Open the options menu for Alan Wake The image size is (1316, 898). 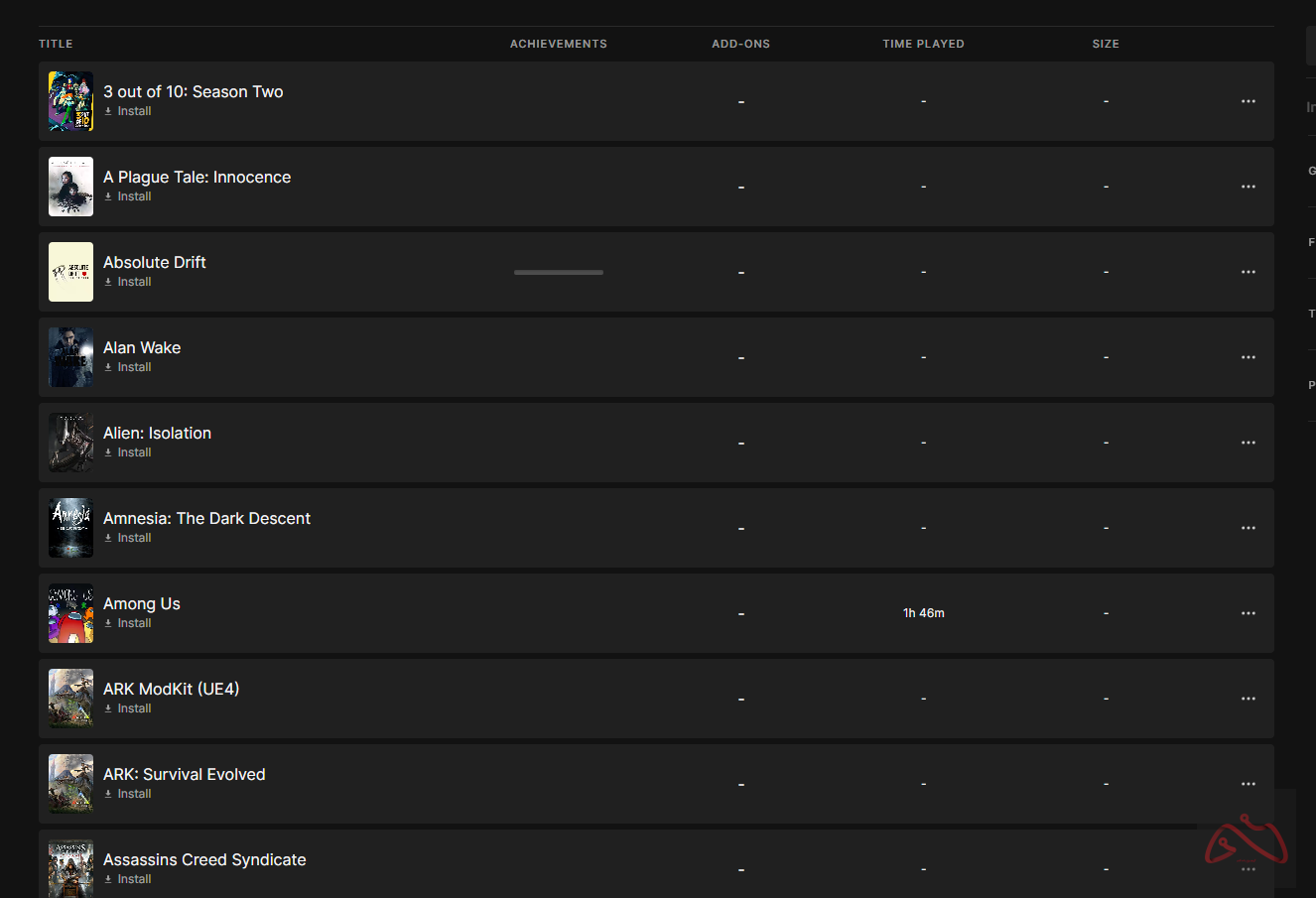click(1248, 357)
